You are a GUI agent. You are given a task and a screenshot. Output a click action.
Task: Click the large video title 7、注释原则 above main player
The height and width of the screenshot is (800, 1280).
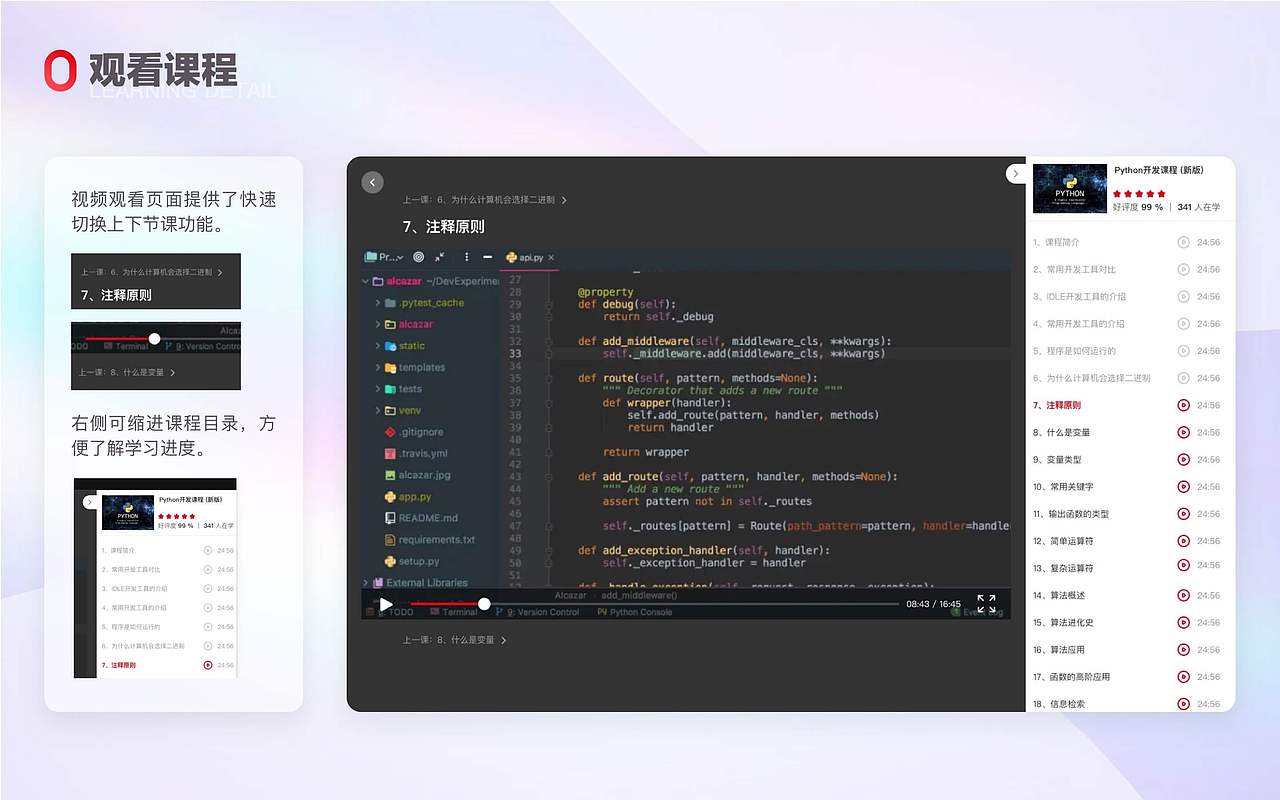pyautogui.click(x=443, y=227)
